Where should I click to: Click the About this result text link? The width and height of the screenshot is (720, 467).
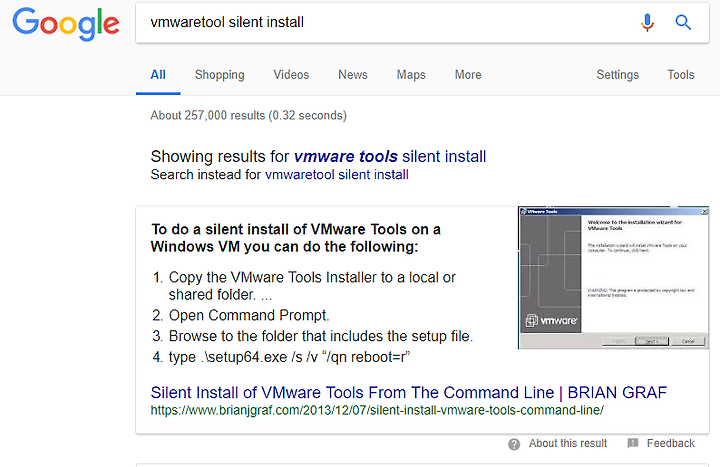(x=568, y=443)
